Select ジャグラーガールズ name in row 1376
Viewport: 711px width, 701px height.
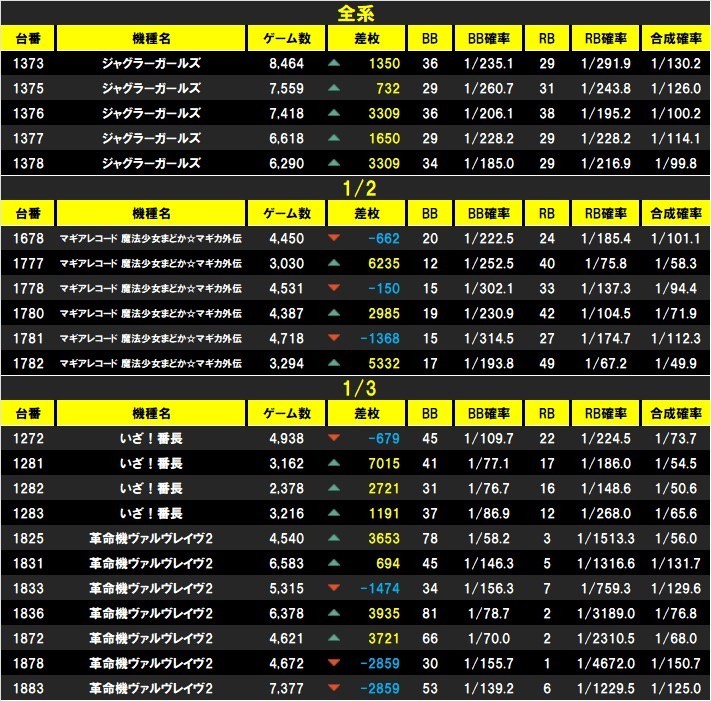(x=151, y=113)
